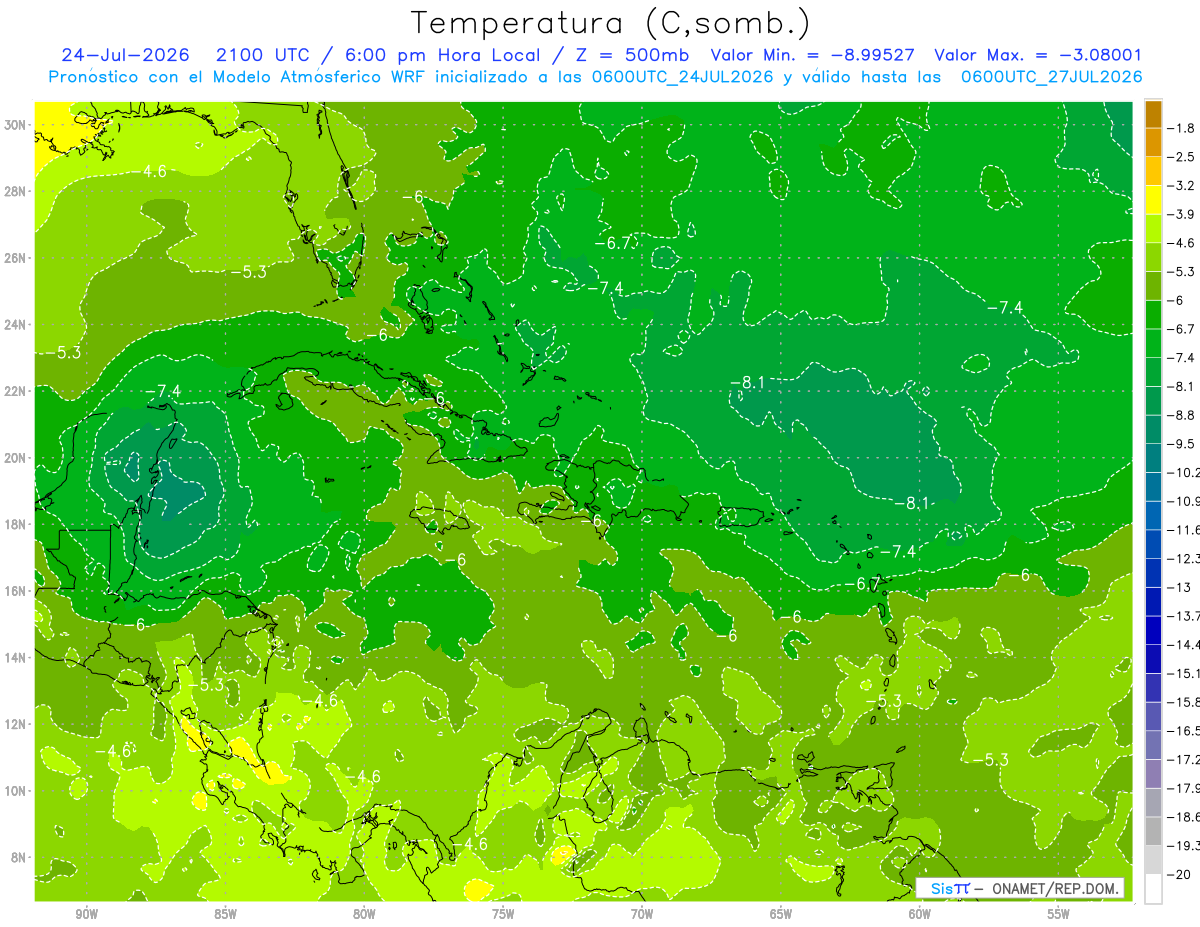The width and height of the screenshot is (1200, 927).
Task: Pick orange color bar segment between -1.8 and -2.5
Action: (1153, 143)
